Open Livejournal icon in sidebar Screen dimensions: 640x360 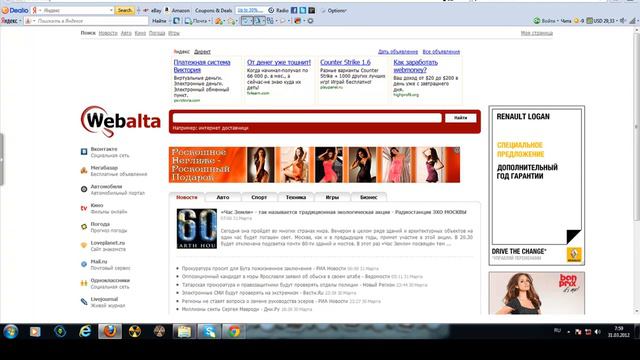pyautogui.click(x=84, y=302)
